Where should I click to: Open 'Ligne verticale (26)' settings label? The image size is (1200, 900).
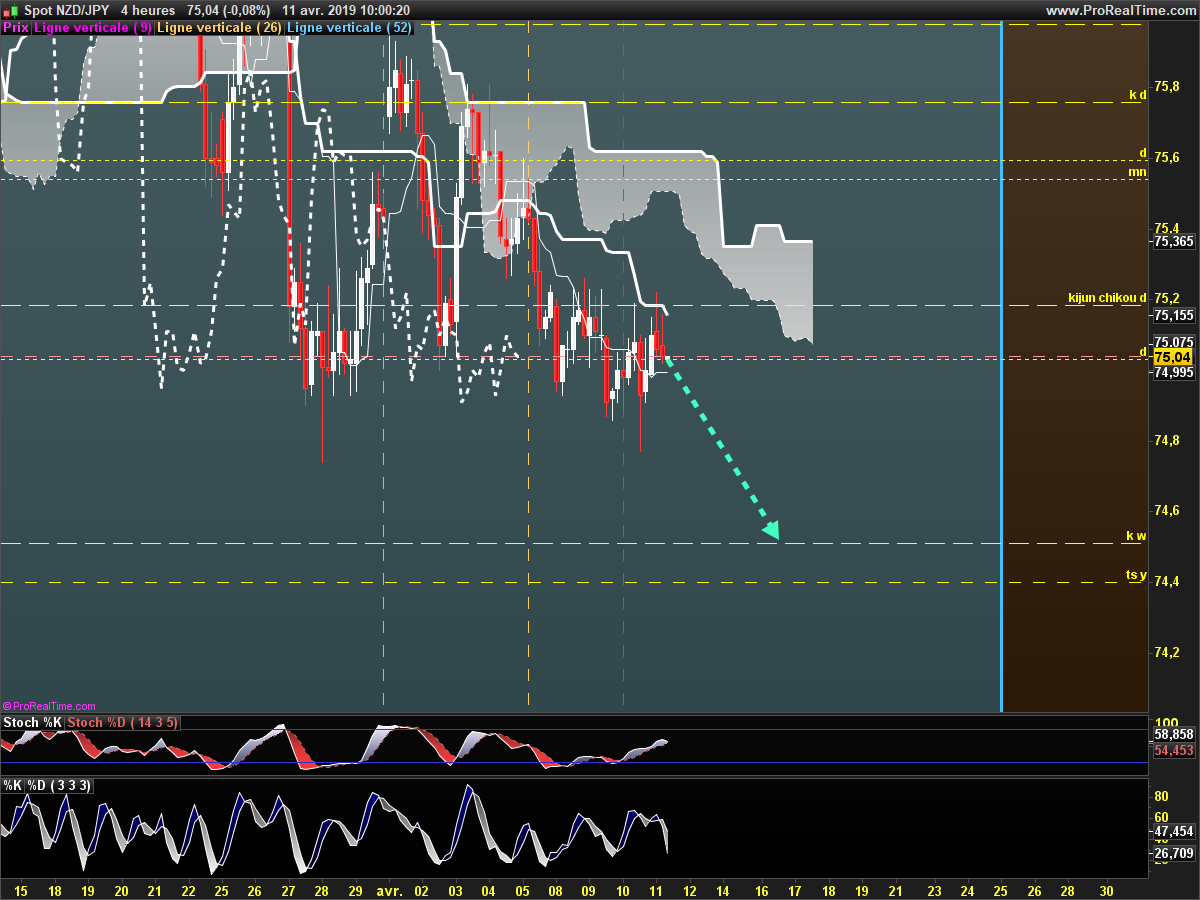[220, 28]
